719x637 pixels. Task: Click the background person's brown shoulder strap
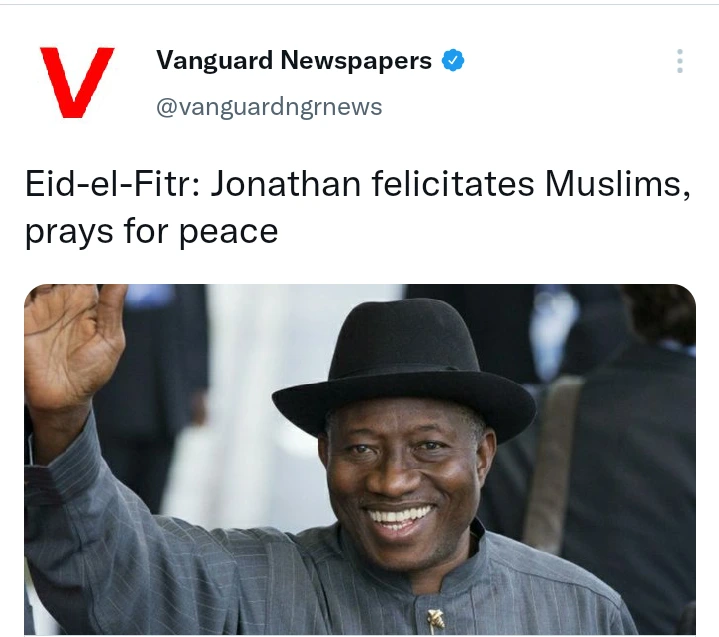click(553, 463)
